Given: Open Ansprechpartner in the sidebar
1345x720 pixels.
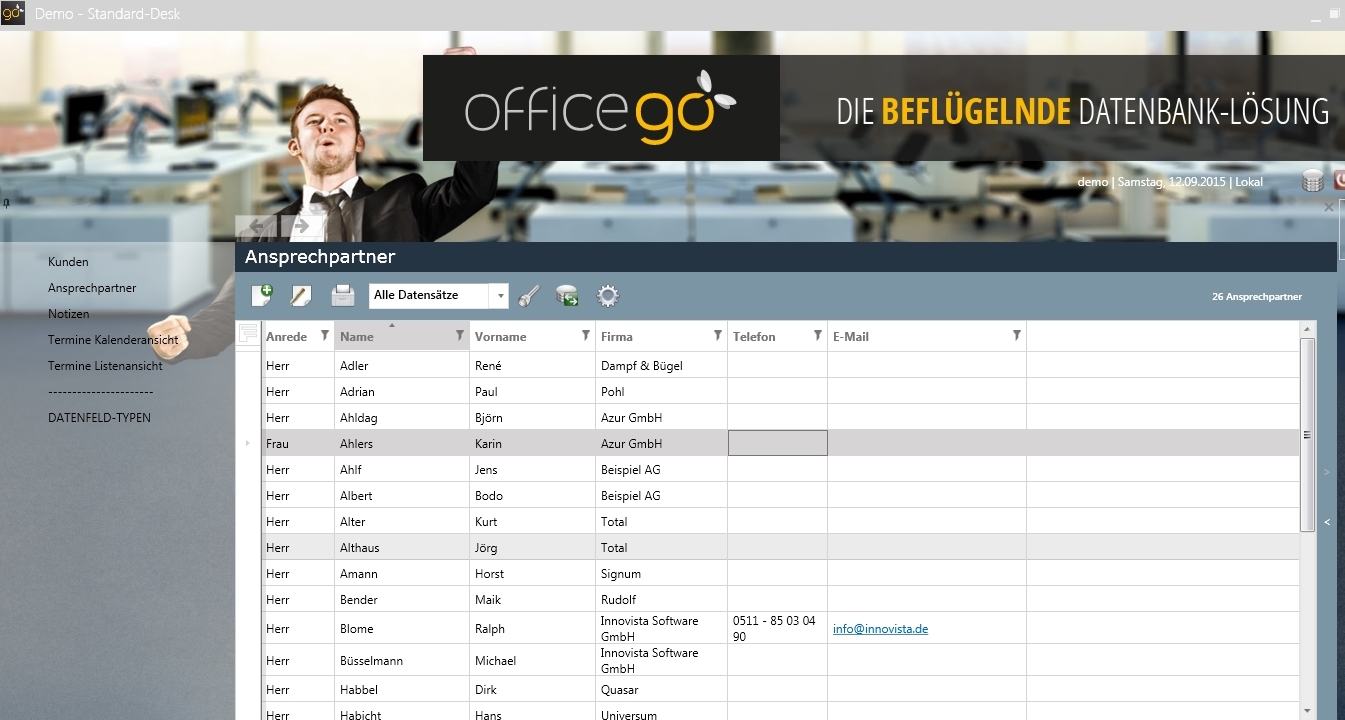Looking at the screenshot, I should [92, 288].
